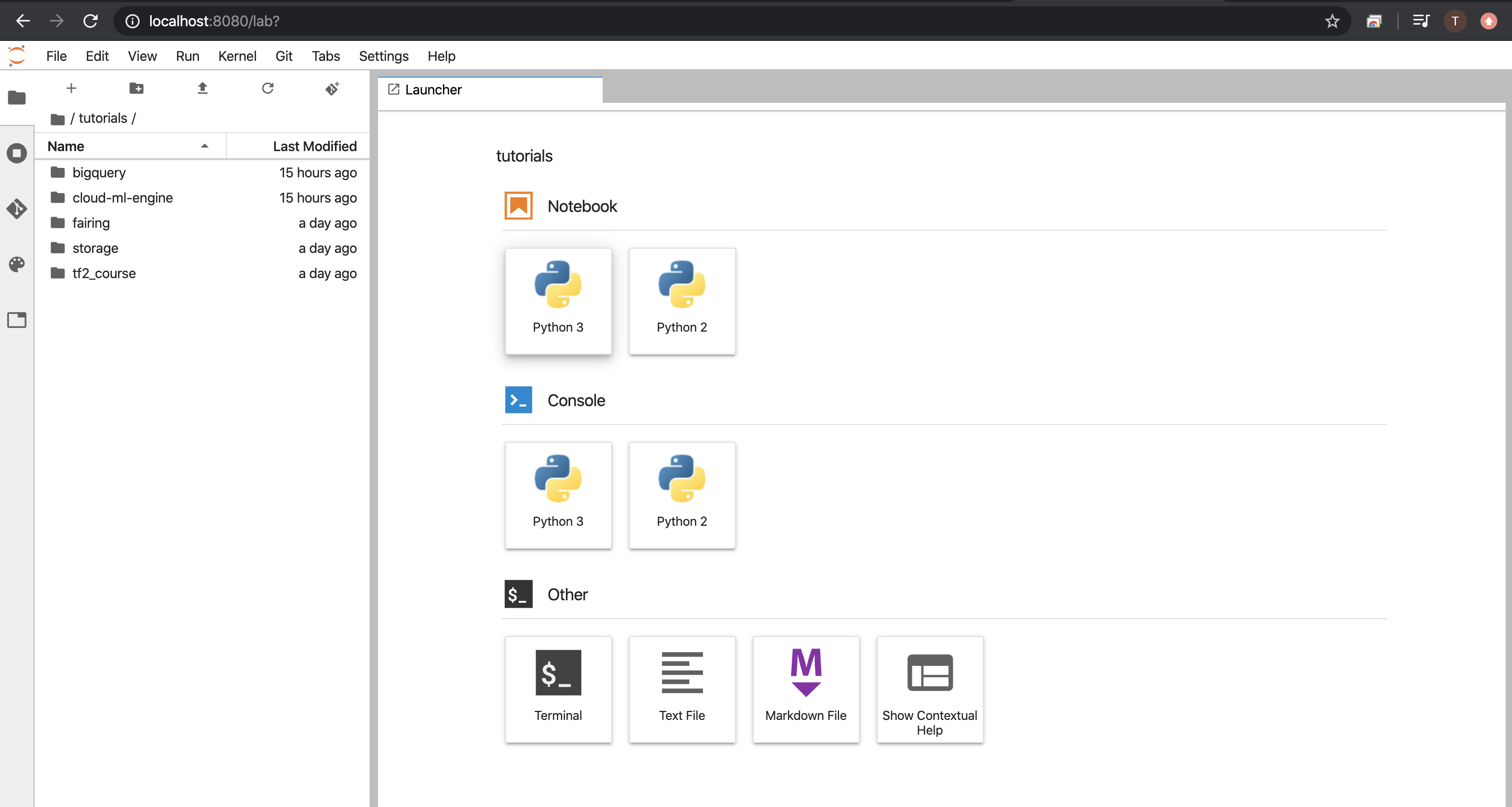Sort files by Last Modified column
The height and width of the screenshot is (807, 1512).
coord(298,146)
